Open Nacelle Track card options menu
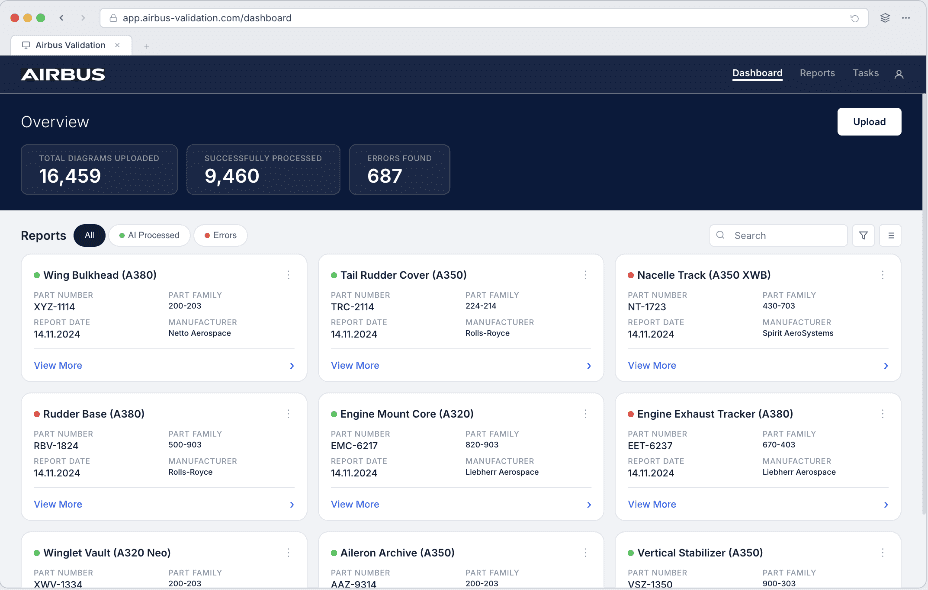This screenshot has width=928, height=590. pos(882,275)
